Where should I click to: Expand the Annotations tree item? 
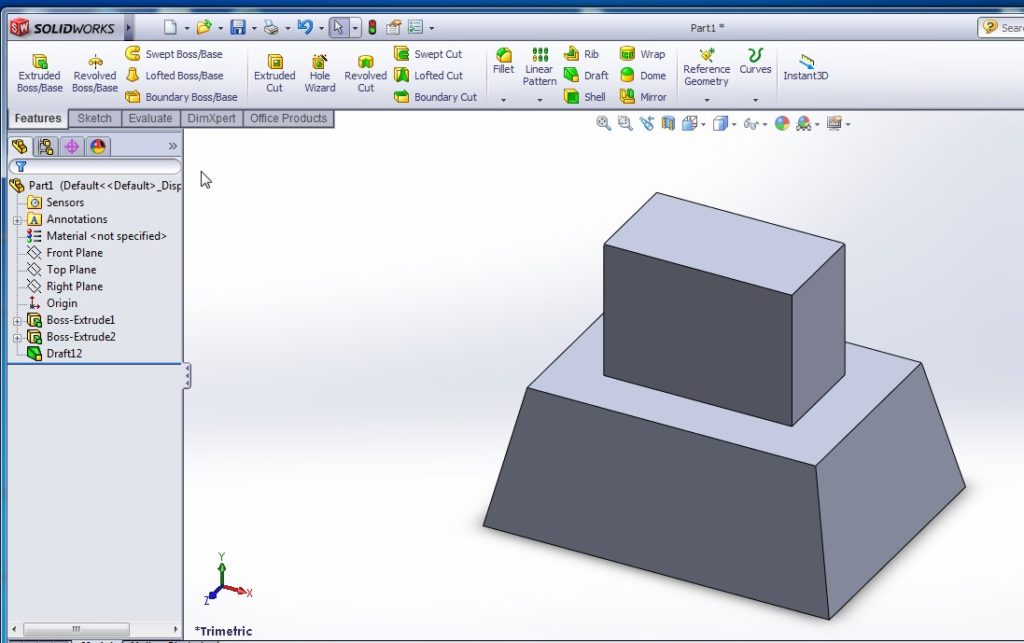[x=17, y=219]
